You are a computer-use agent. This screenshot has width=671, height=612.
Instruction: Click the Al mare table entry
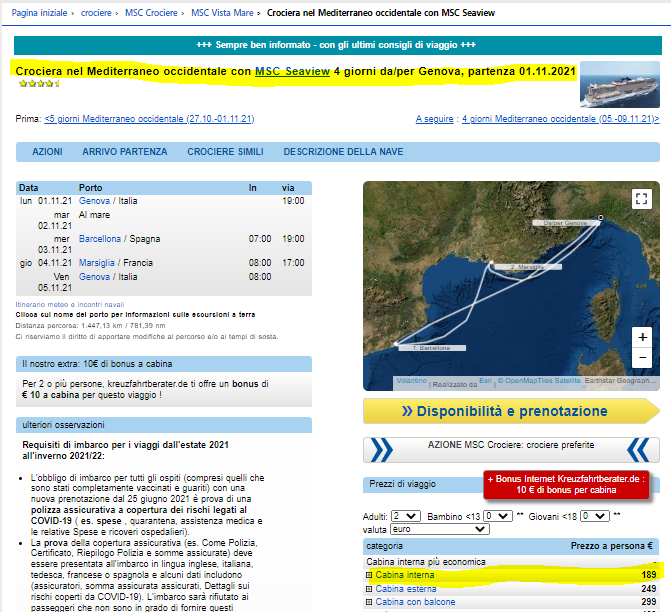click(94, 215)
